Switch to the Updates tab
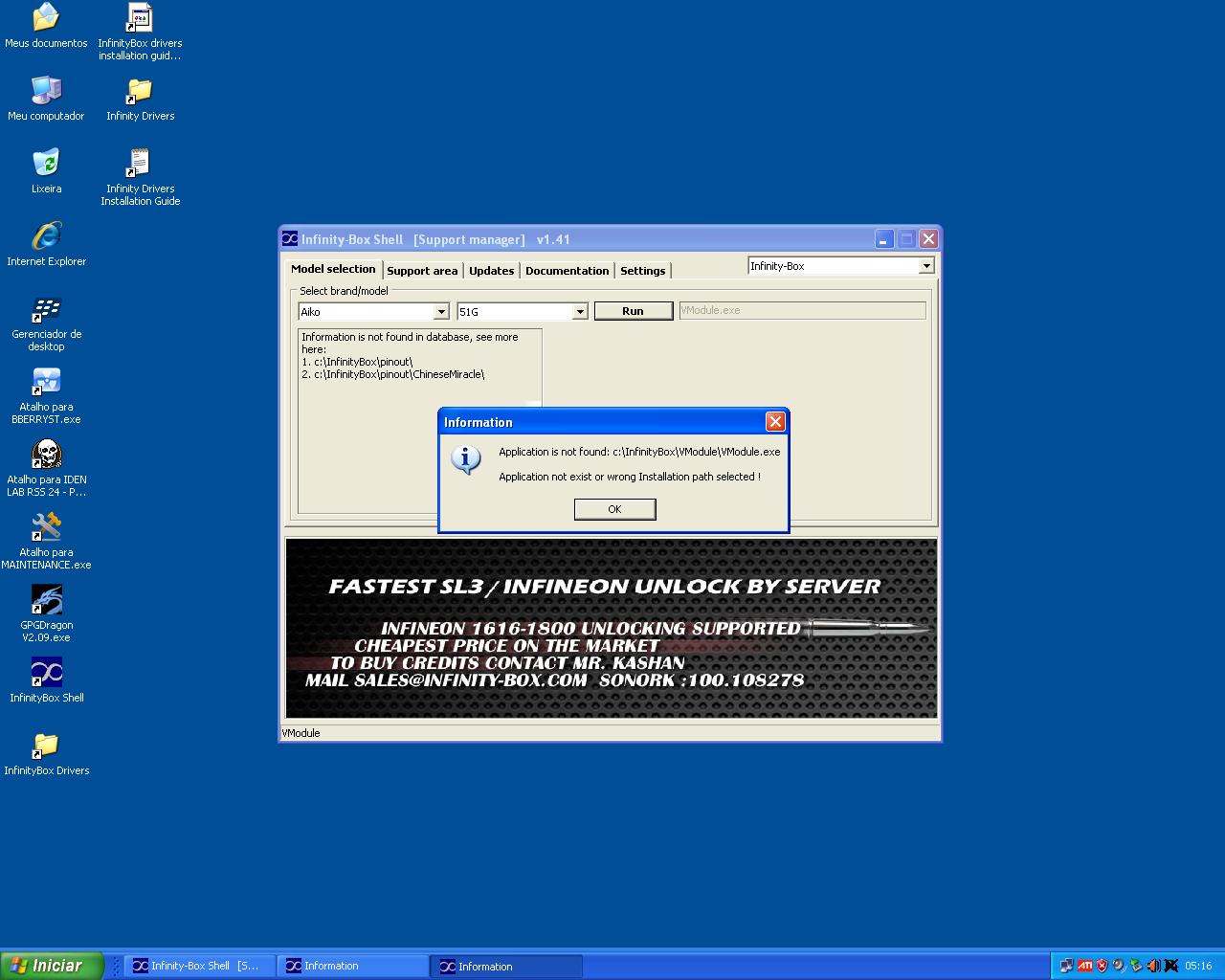Viewport: 1225px width, 980px height. pyautogui.click(x=491, y=271)
